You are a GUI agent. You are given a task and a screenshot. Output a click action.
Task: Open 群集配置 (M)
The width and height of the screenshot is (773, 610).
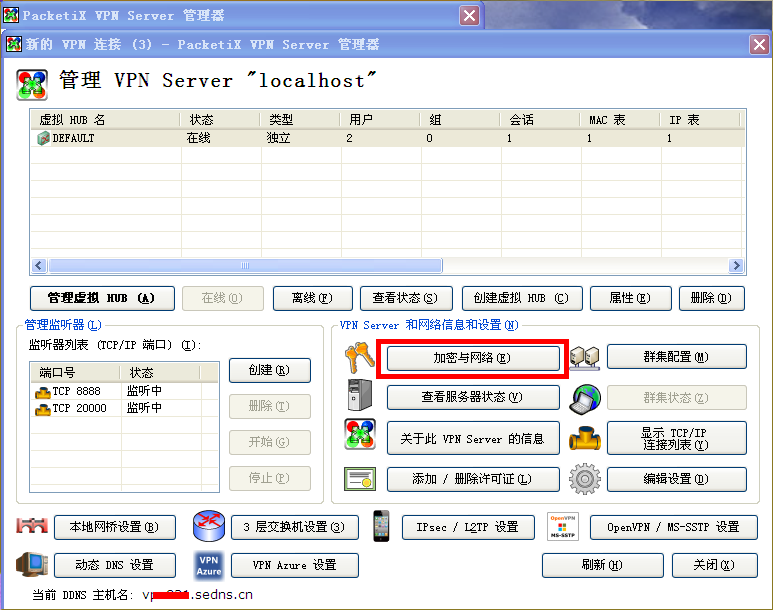pyautogui.click(x=677, y=357)
